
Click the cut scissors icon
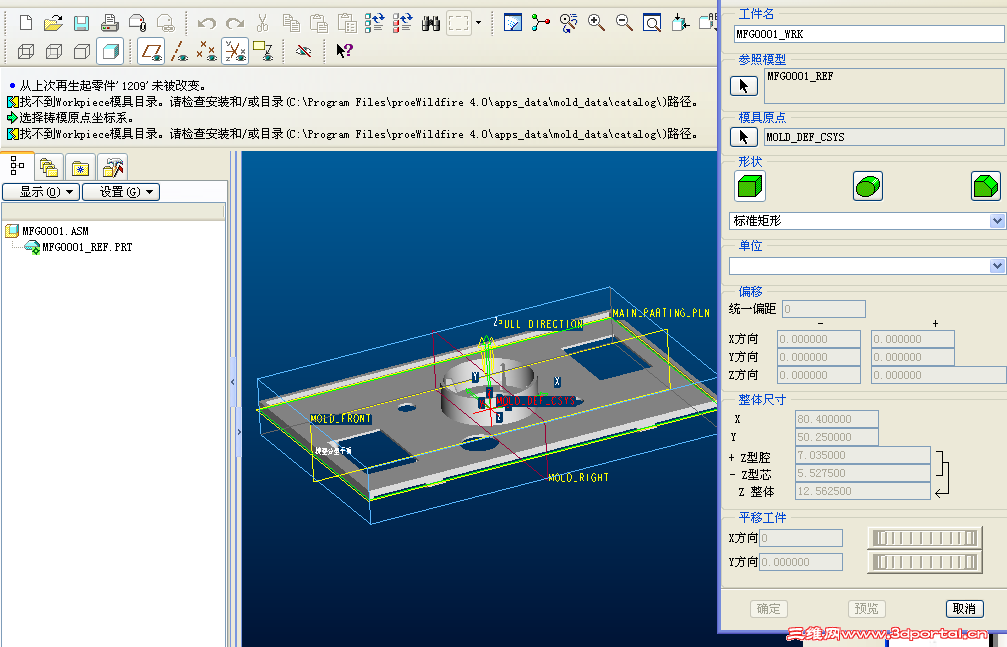[x=262, y=24]
